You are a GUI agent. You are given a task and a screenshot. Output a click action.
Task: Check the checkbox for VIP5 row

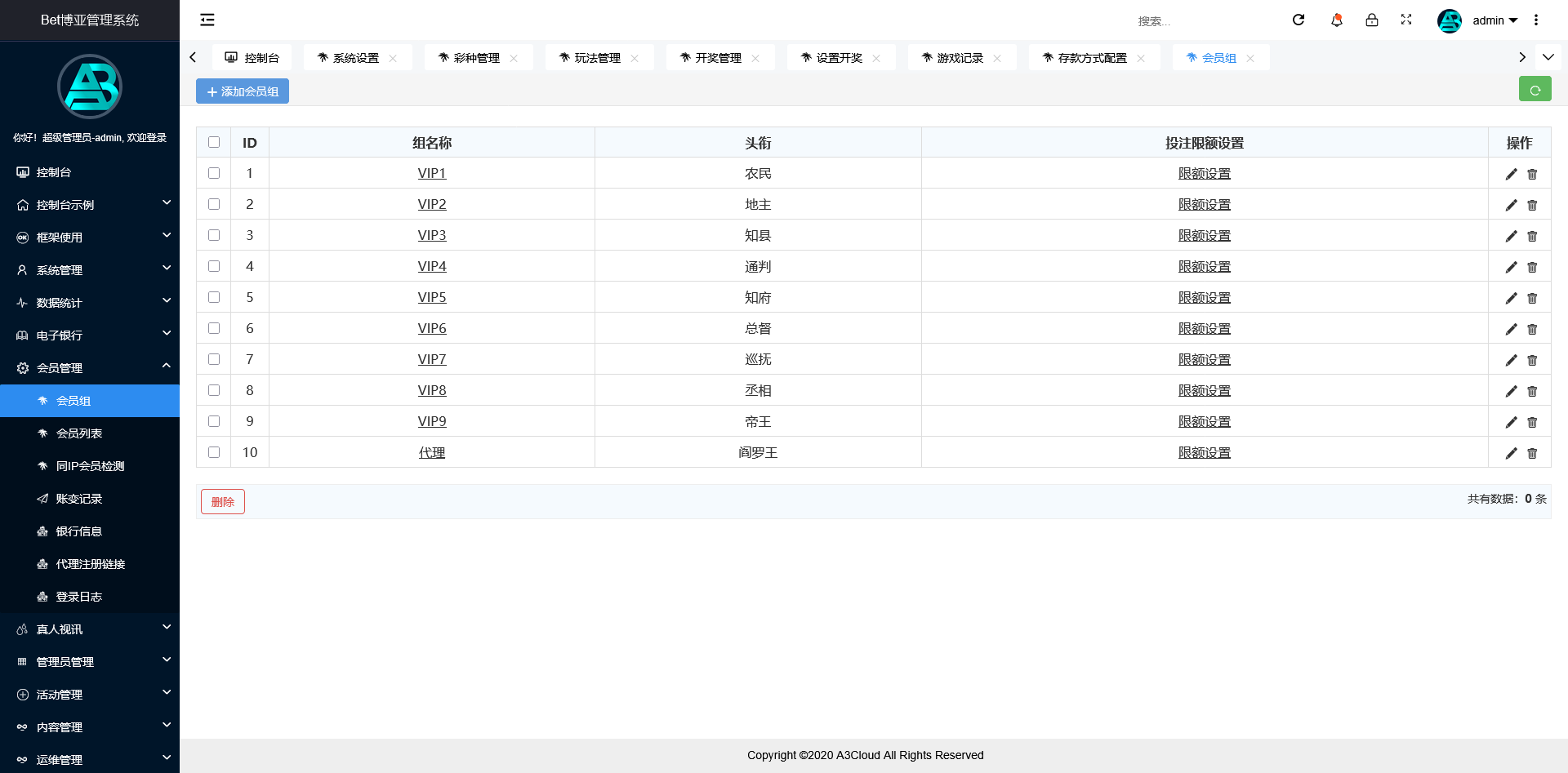pos(214,297)
